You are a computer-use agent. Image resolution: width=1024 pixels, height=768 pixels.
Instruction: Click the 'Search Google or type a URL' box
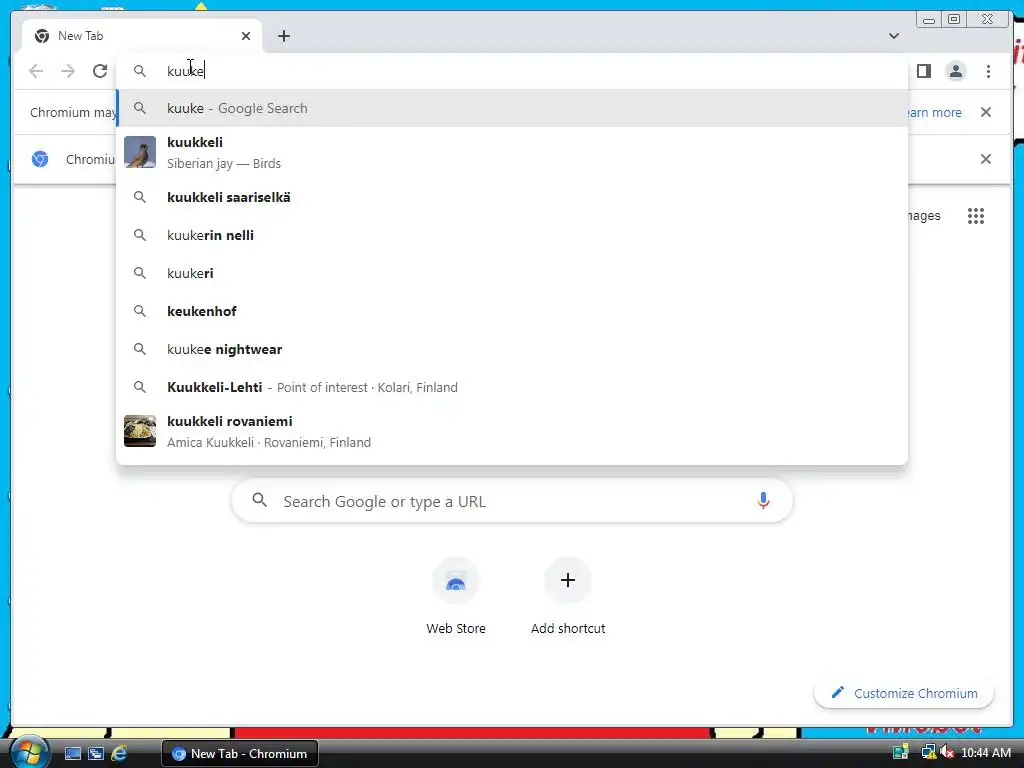click(x=512, y=501)
